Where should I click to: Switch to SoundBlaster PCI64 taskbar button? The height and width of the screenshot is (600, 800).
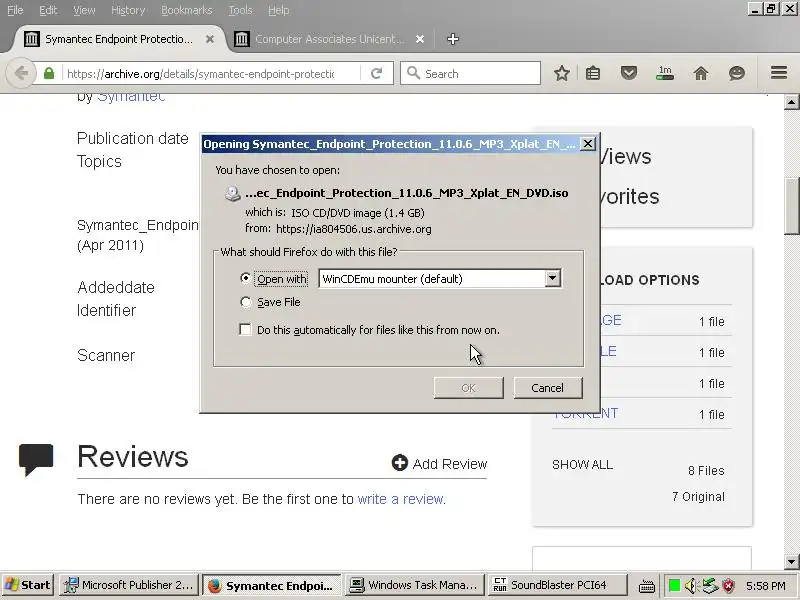pos(557,585)
